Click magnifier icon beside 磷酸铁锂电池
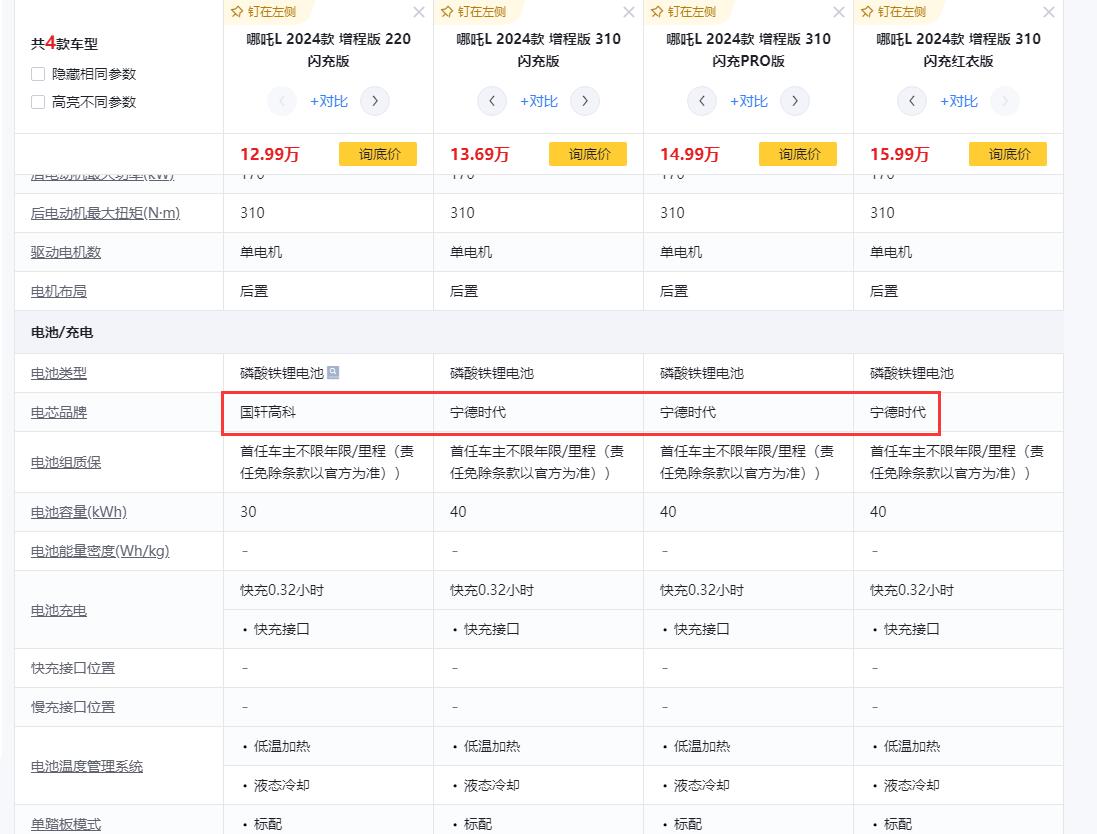Image resolution: width=1097 pixels, height=834 pixels. point(333,372)
